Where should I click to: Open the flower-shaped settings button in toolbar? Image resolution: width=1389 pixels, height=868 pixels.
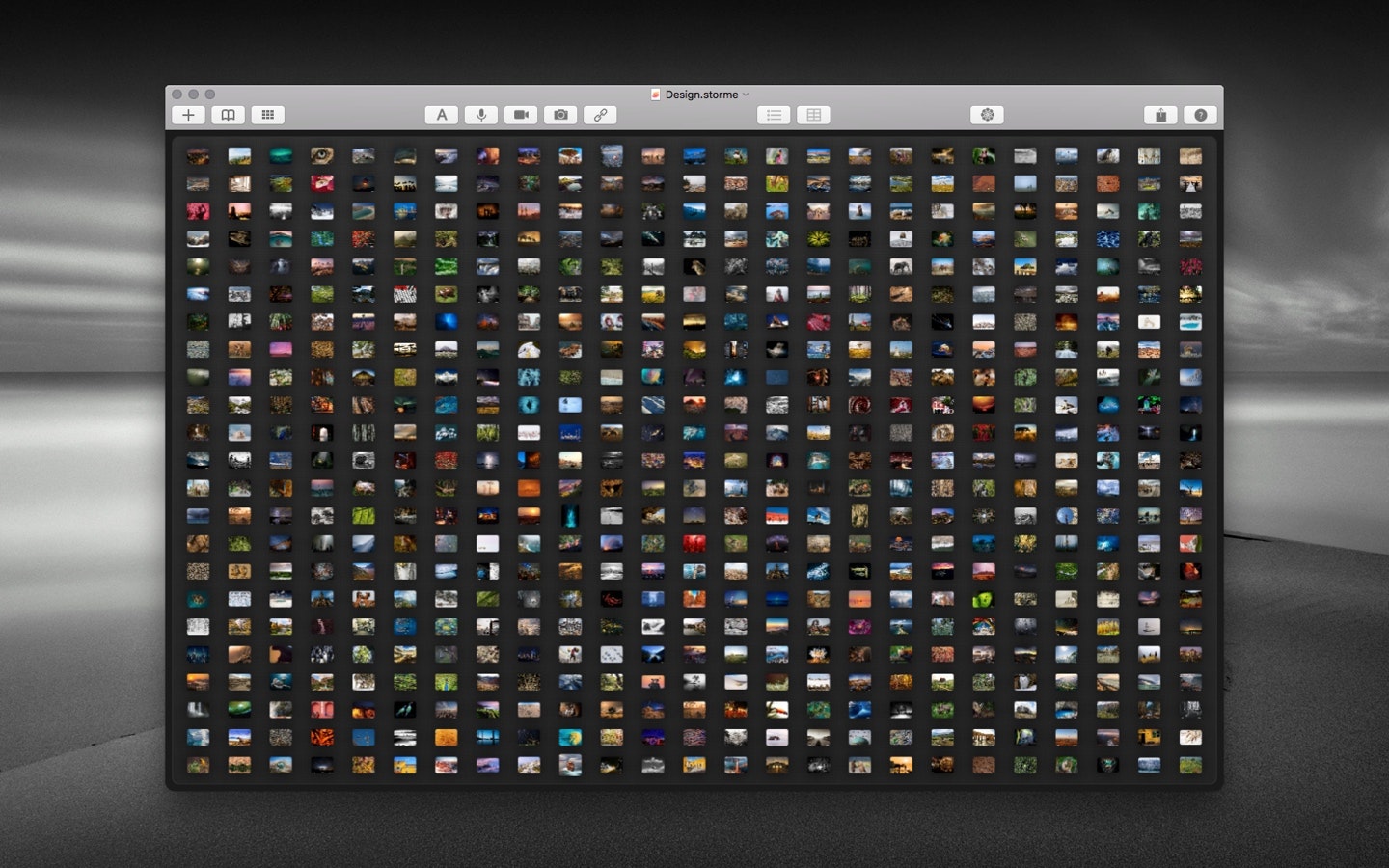coord(987,115)
